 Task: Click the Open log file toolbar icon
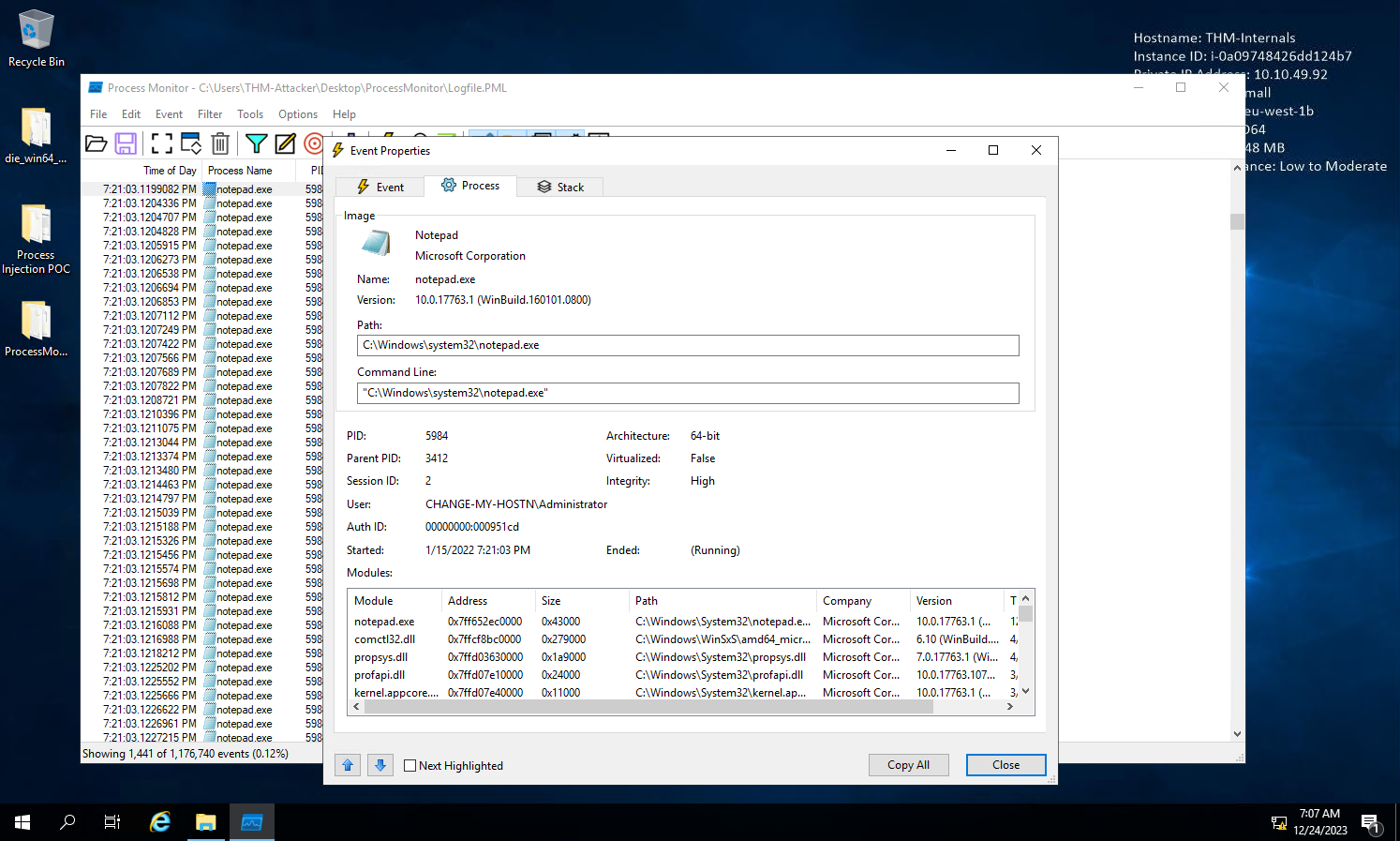(96, 143)
